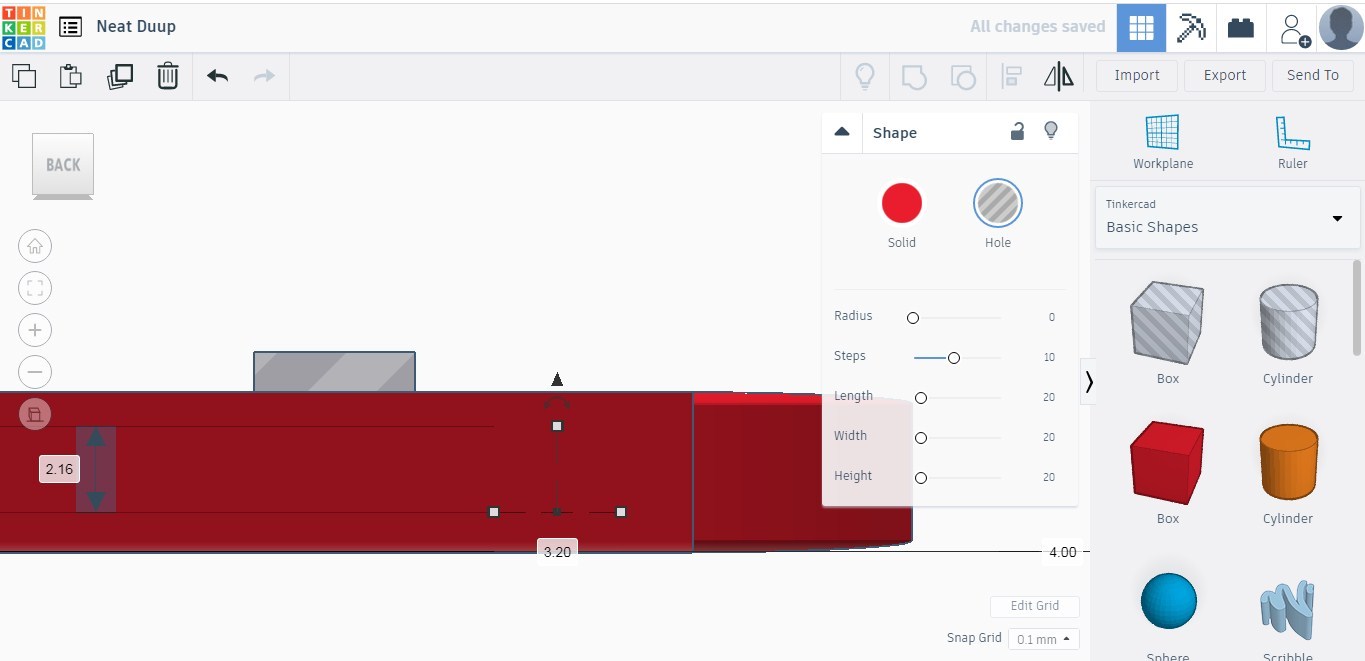The height and width of the screenshot is (661, 1365).
Task: Select the Scribble shape
Action: (1288, 610)
